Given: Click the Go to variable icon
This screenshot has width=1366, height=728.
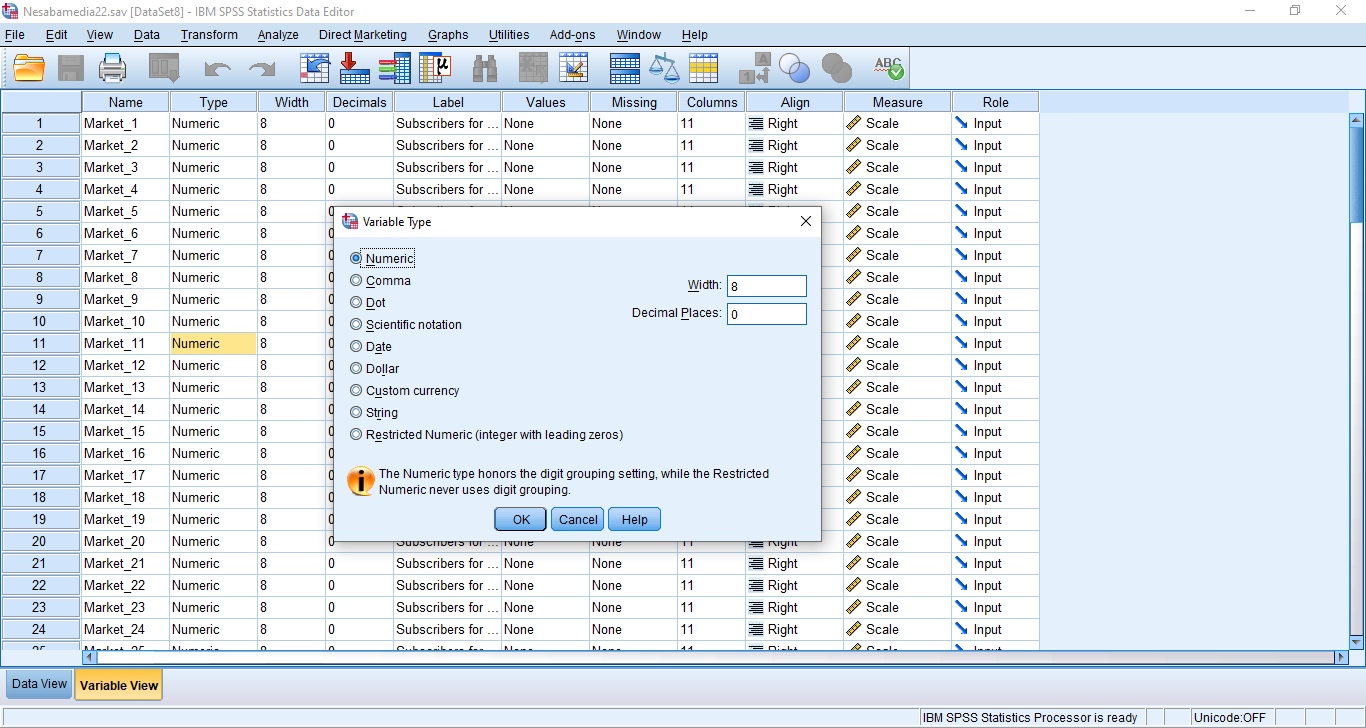Looking at the screenshot, I should [x=355, y=68].
